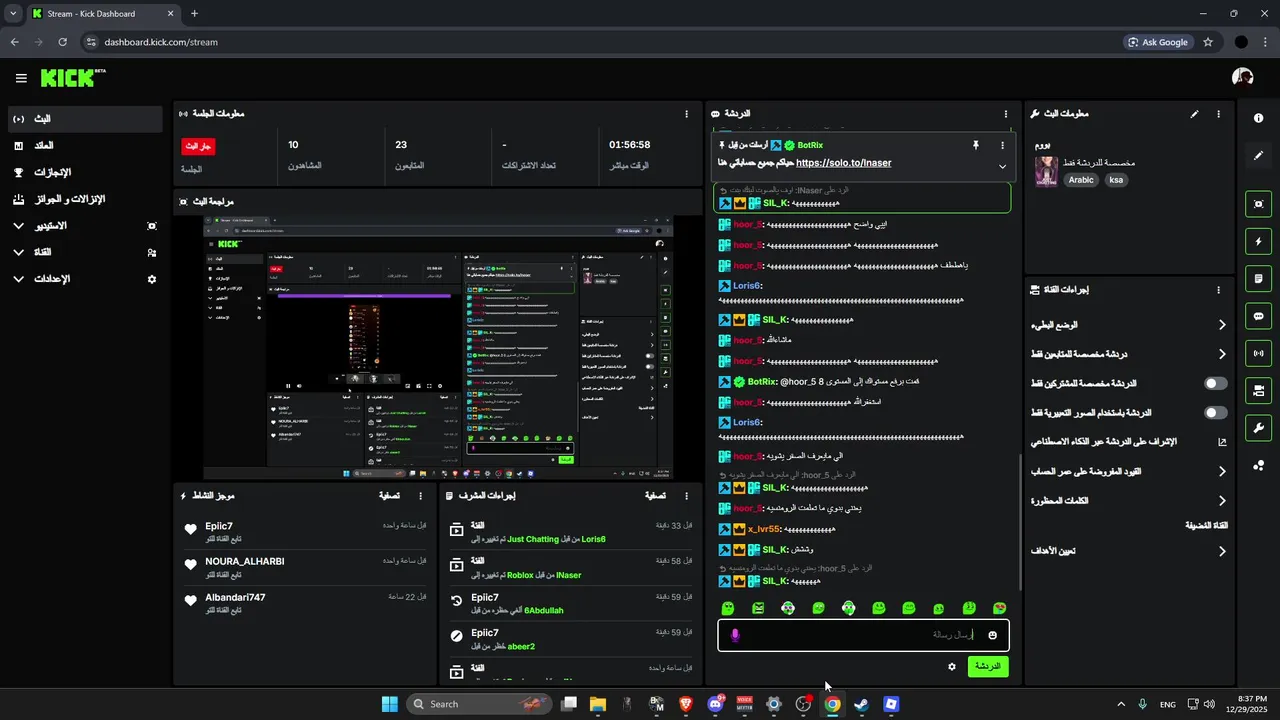Expand القيود المفروضة على عمر الحساب option
The image size is (1280, 720).
[x=1129, y=471]
